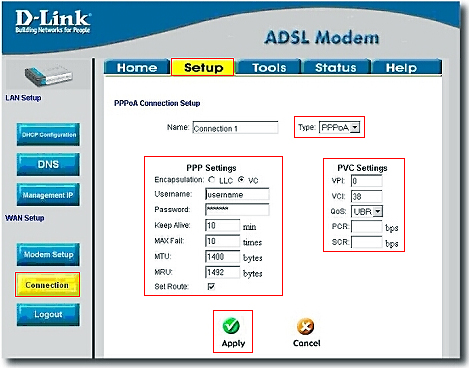Click the Password input field
The width and height of the screenshot is (469, 368).
point(237,210)
